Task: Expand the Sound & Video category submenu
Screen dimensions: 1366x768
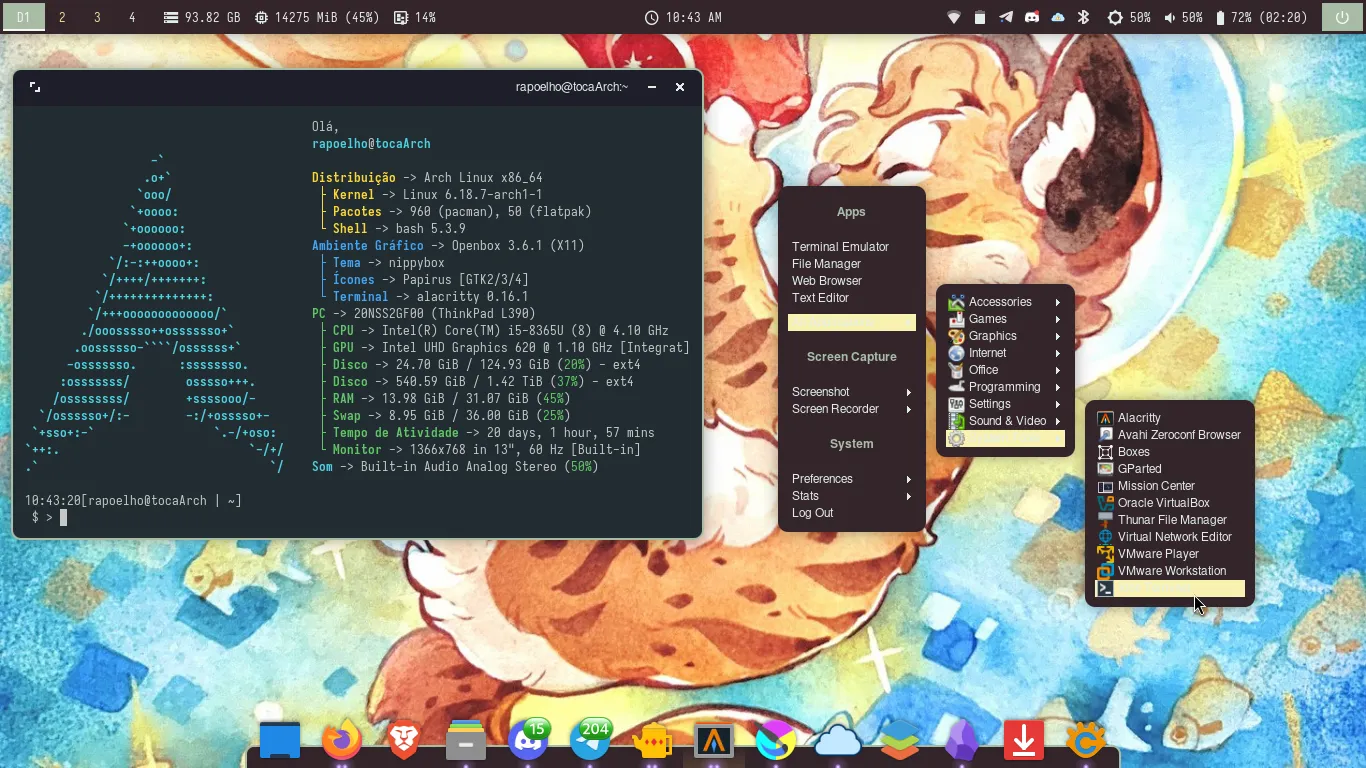Action: [1006, 421]
